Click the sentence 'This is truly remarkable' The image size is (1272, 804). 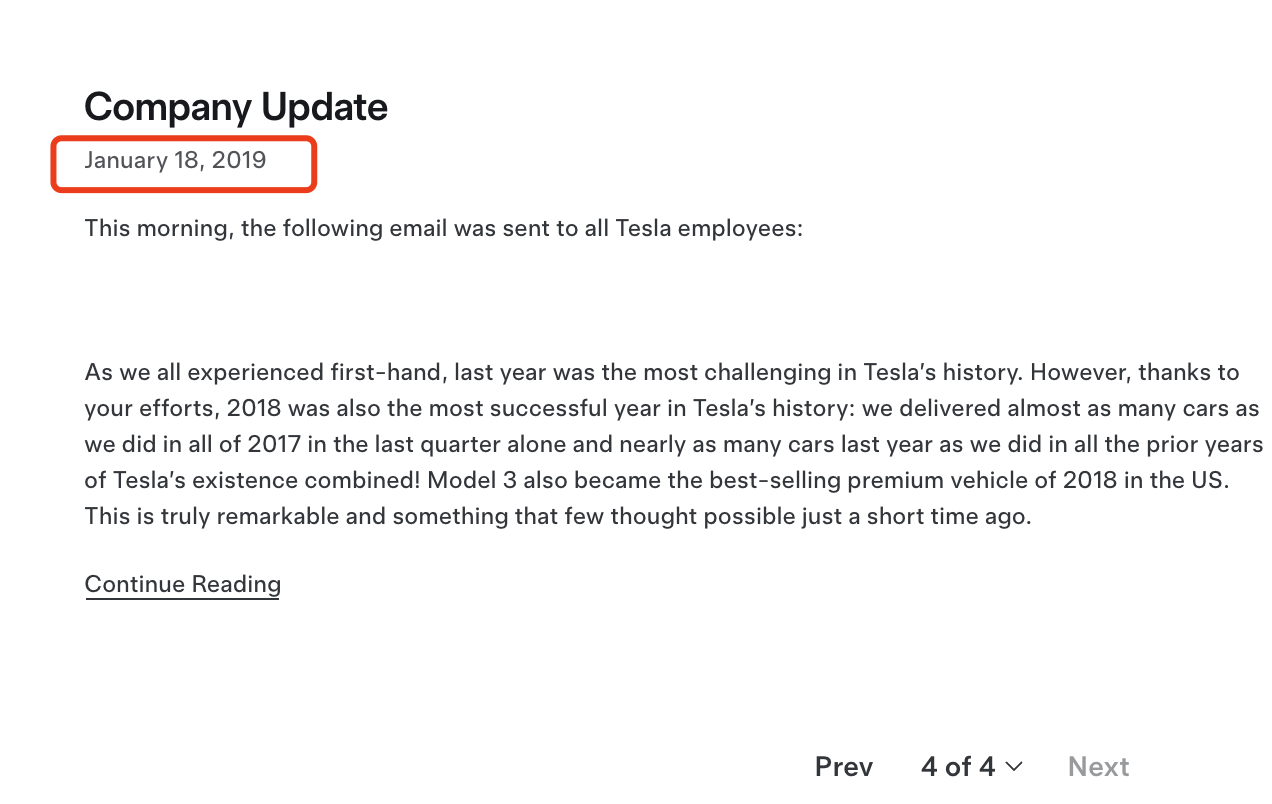point(557,516)
